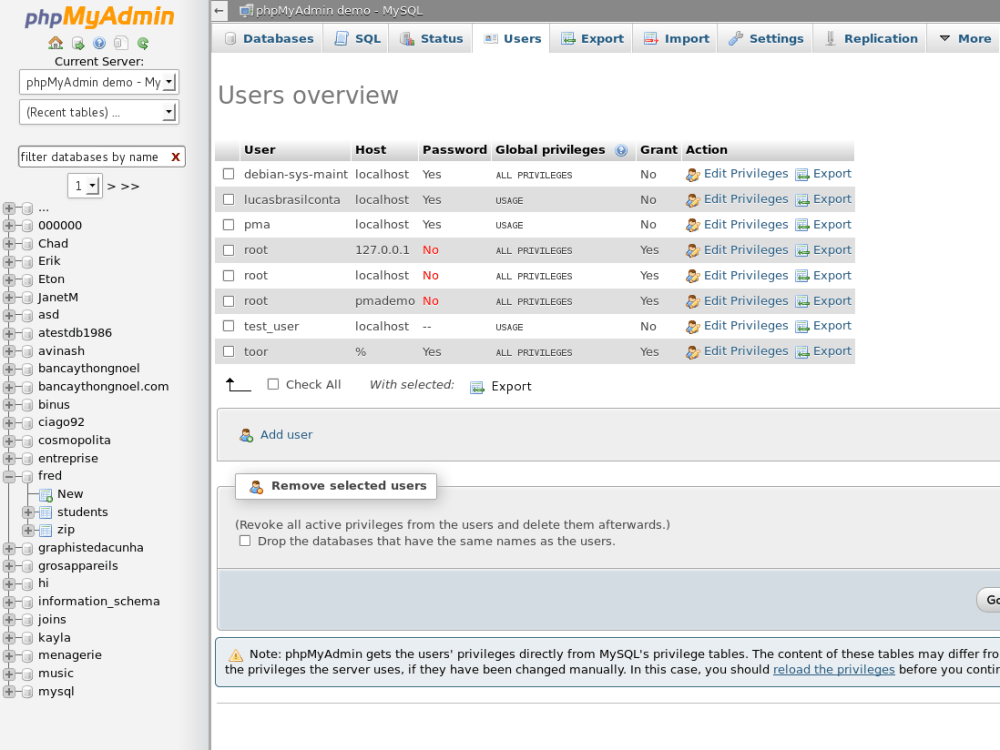Click Export icon for lucasbrasilconta row
This screenshot has height=750, width=1000.
point(802,200)
